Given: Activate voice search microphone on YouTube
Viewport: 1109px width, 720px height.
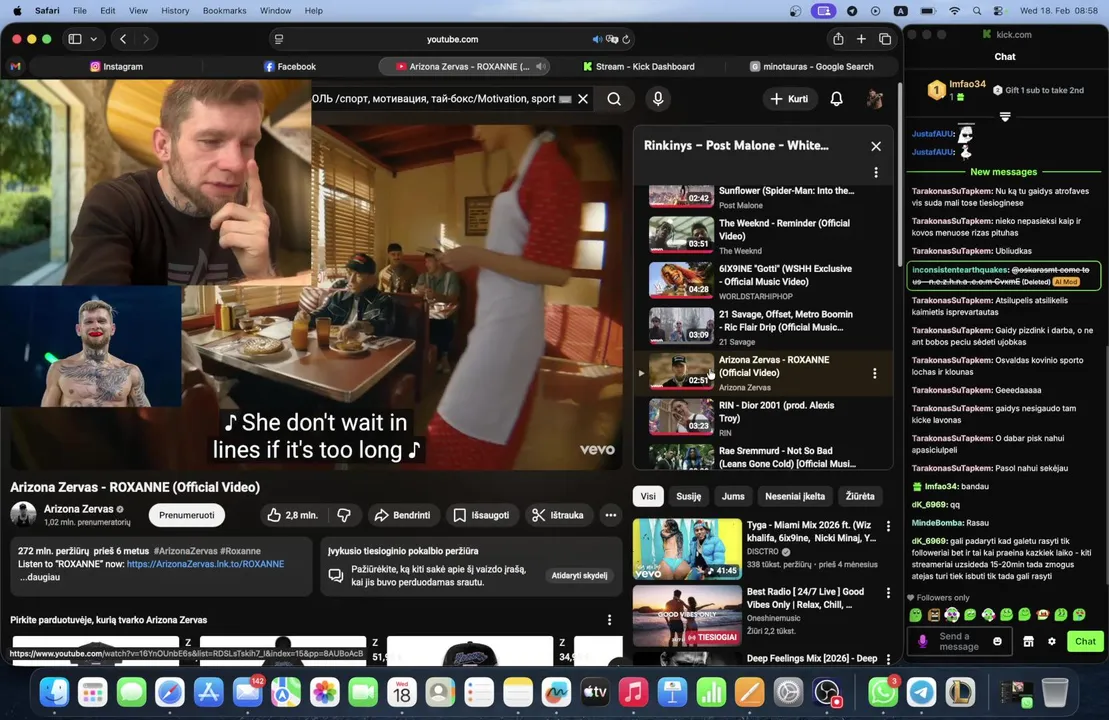Looking at the screenshot, I should [x=658, y=99].
